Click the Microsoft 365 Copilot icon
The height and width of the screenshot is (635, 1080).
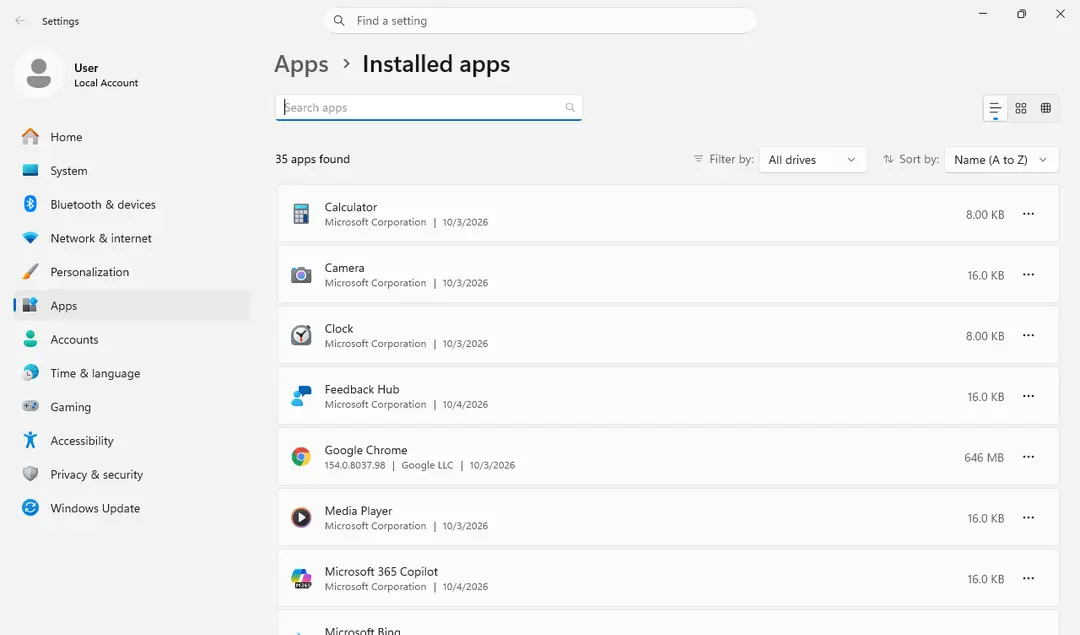coord(301,579)
